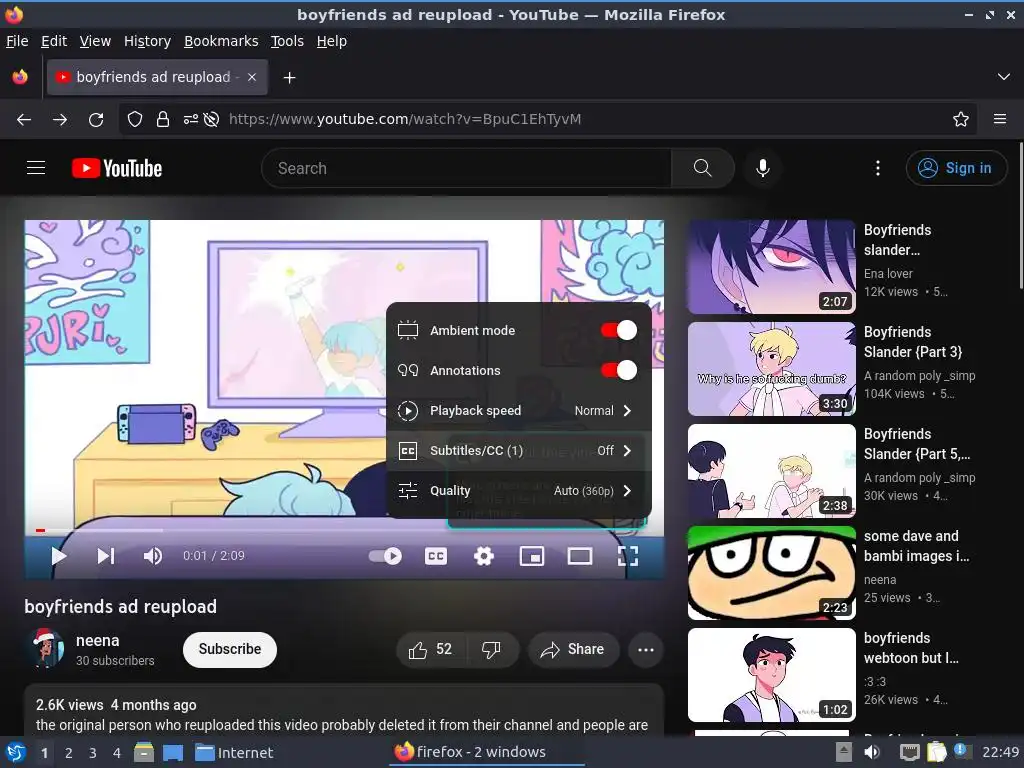This screenshot has width=1024, height=768.
Task: Click the blocked-autoplay icon in address bar
Action: coord(211,120)
